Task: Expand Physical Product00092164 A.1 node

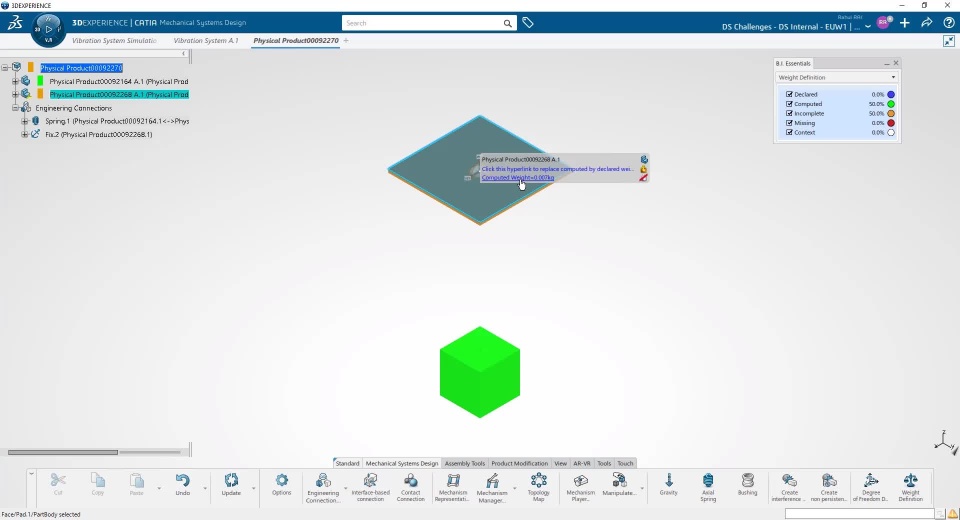Action: tap(15, 81)
